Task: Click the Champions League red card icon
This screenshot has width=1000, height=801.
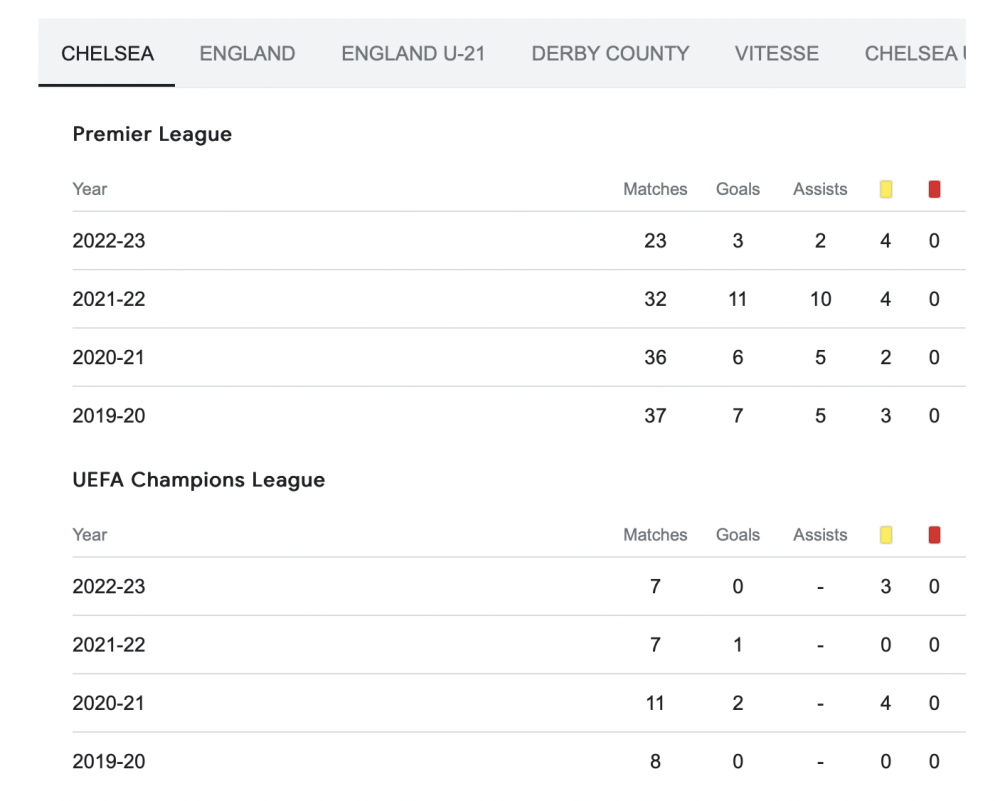Action: tap(934, 535)
